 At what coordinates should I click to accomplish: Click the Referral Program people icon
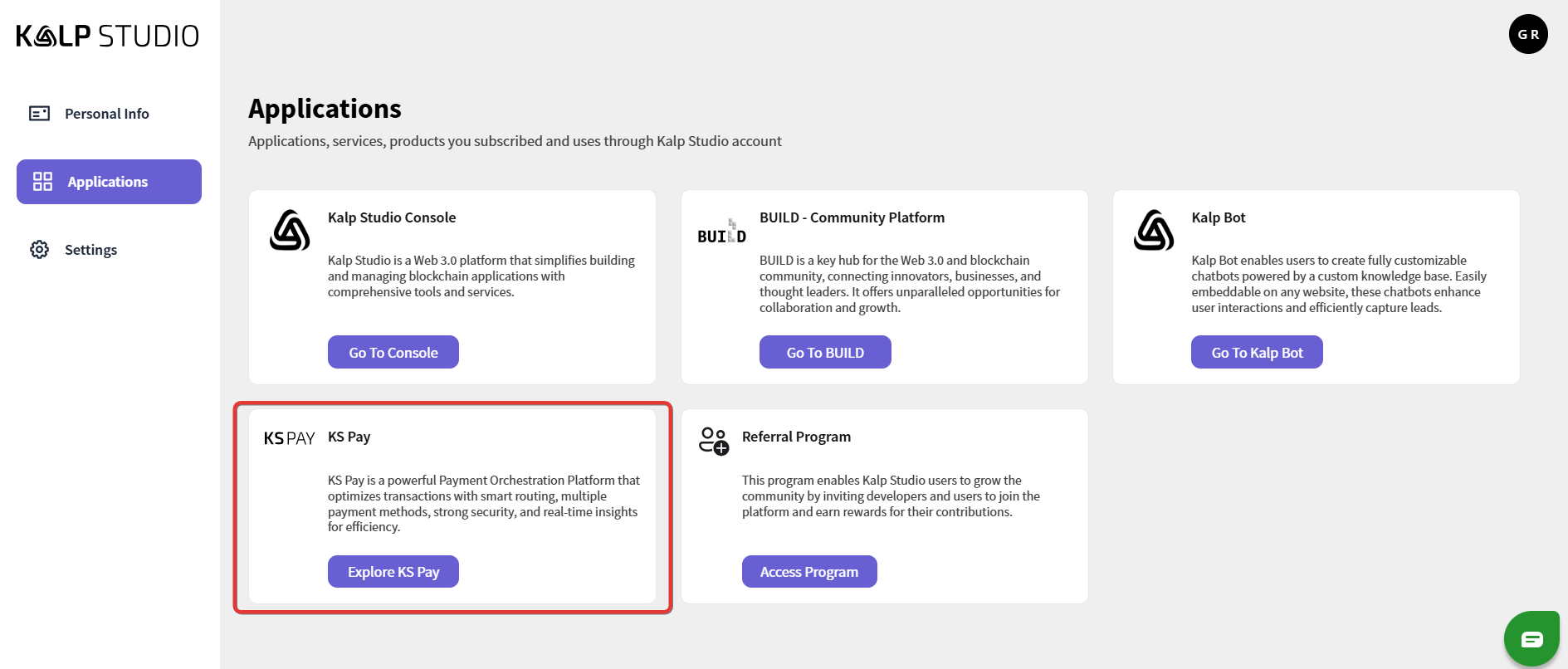click(x=713, y=441)
